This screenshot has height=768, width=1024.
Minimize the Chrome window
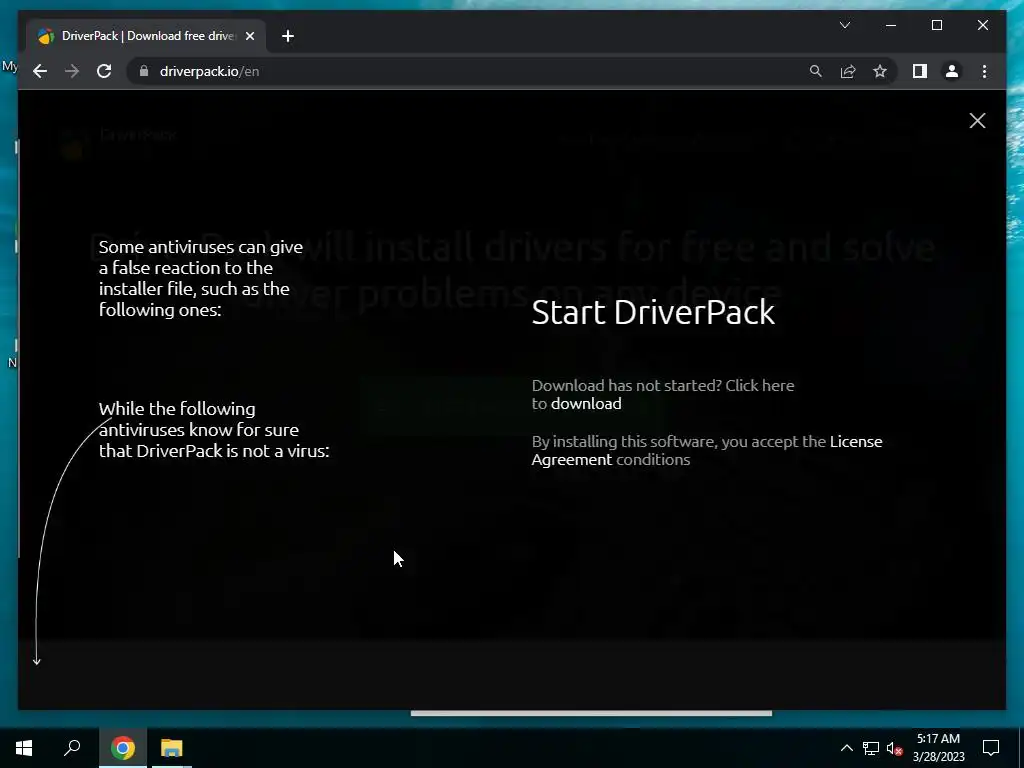tap(891, 25)
